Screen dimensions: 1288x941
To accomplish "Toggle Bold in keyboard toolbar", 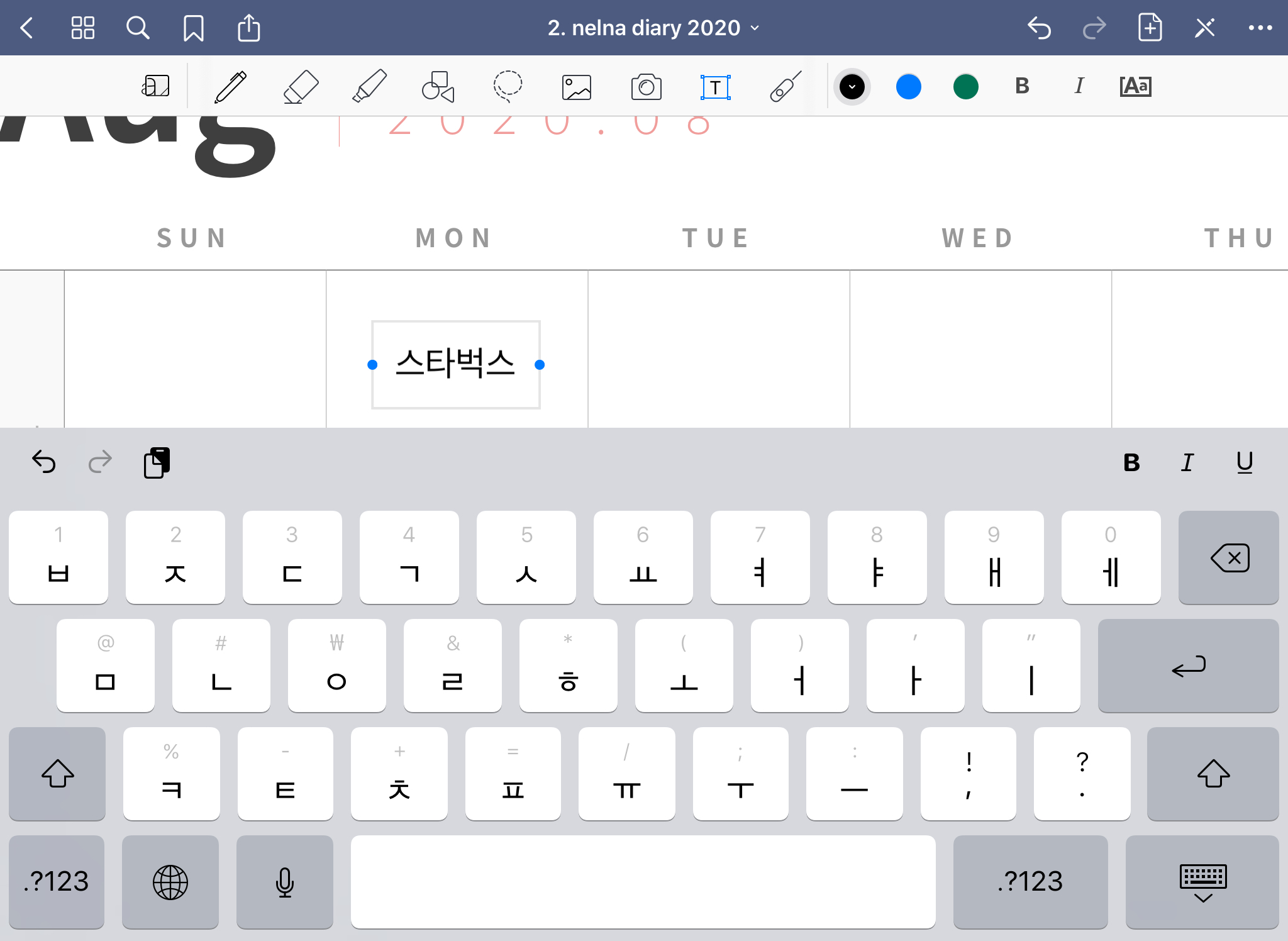I will 1131,463.
